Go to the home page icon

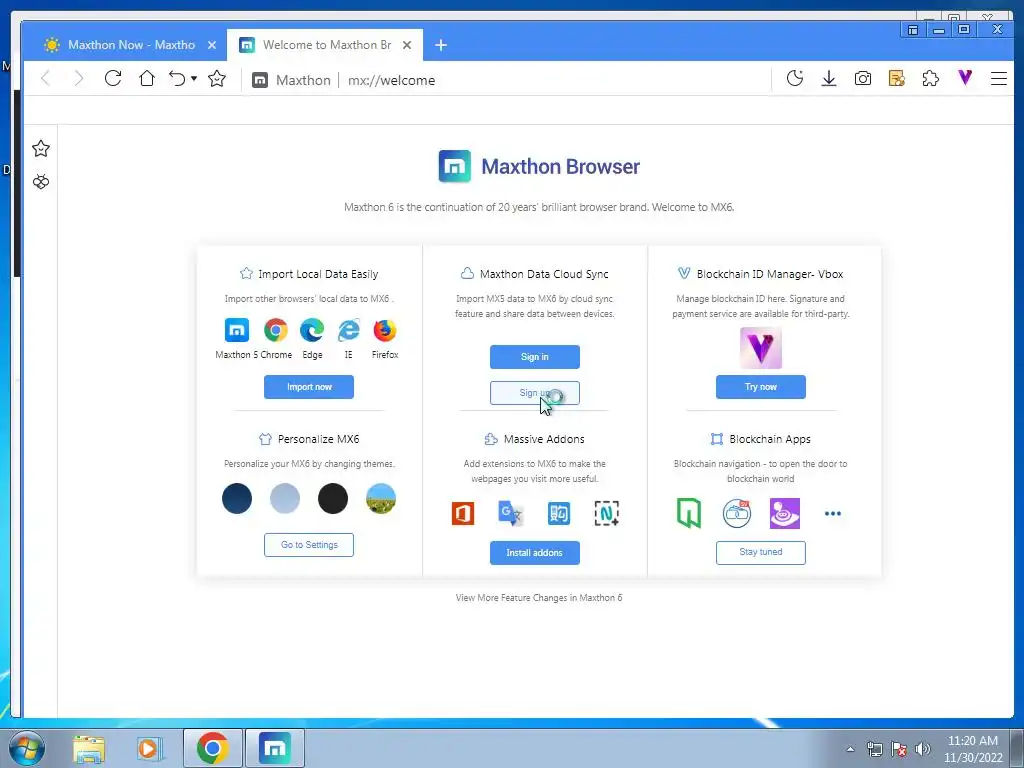pyautogui.click(x=147, y=79)
